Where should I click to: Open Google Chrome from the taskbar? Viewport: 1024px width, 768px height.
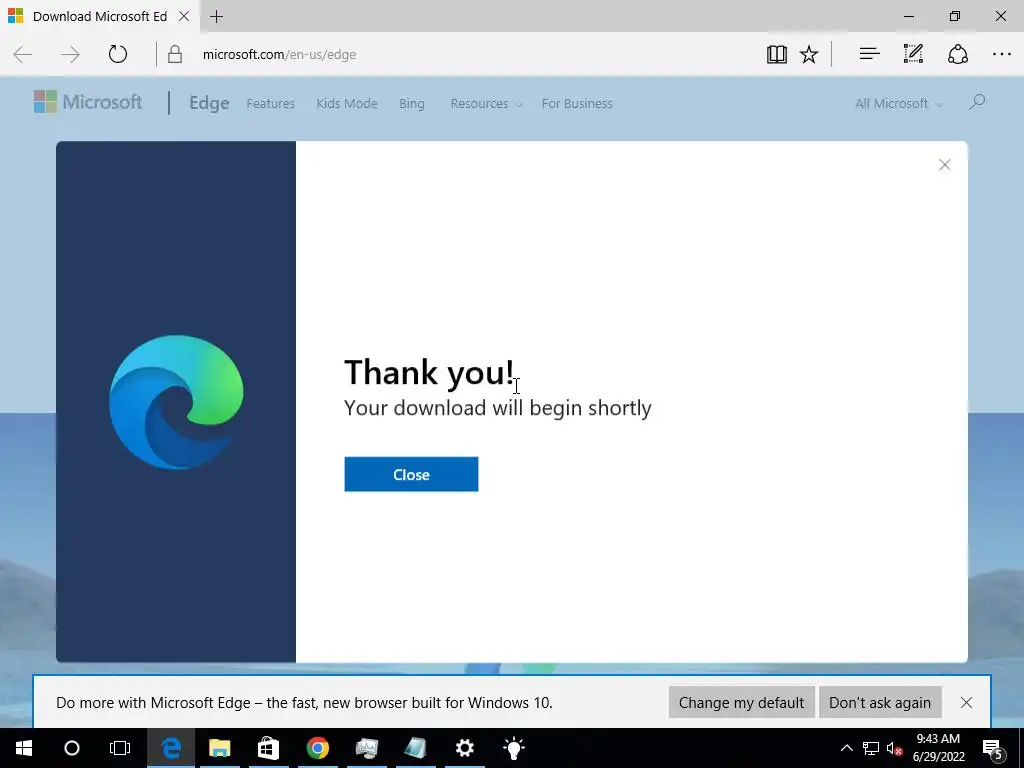(317, 748)
